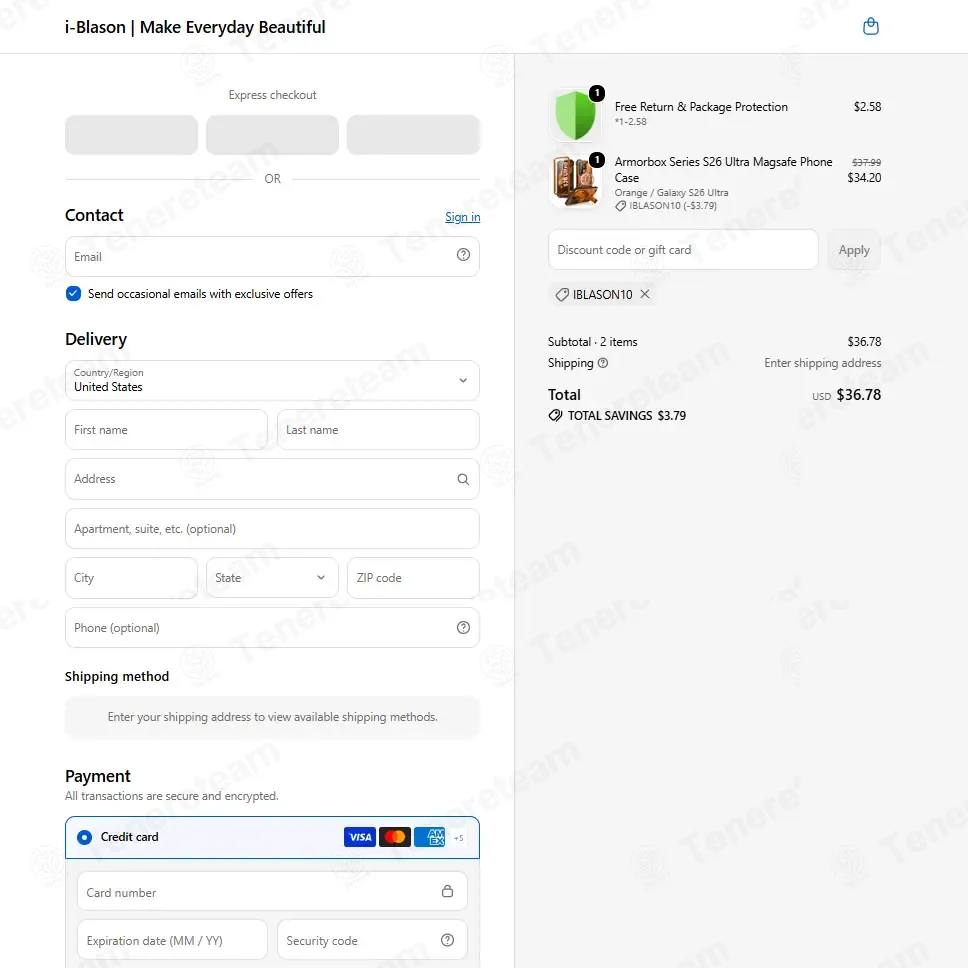
Task: Focus the City input field
Action: click(x=131, y=578)
